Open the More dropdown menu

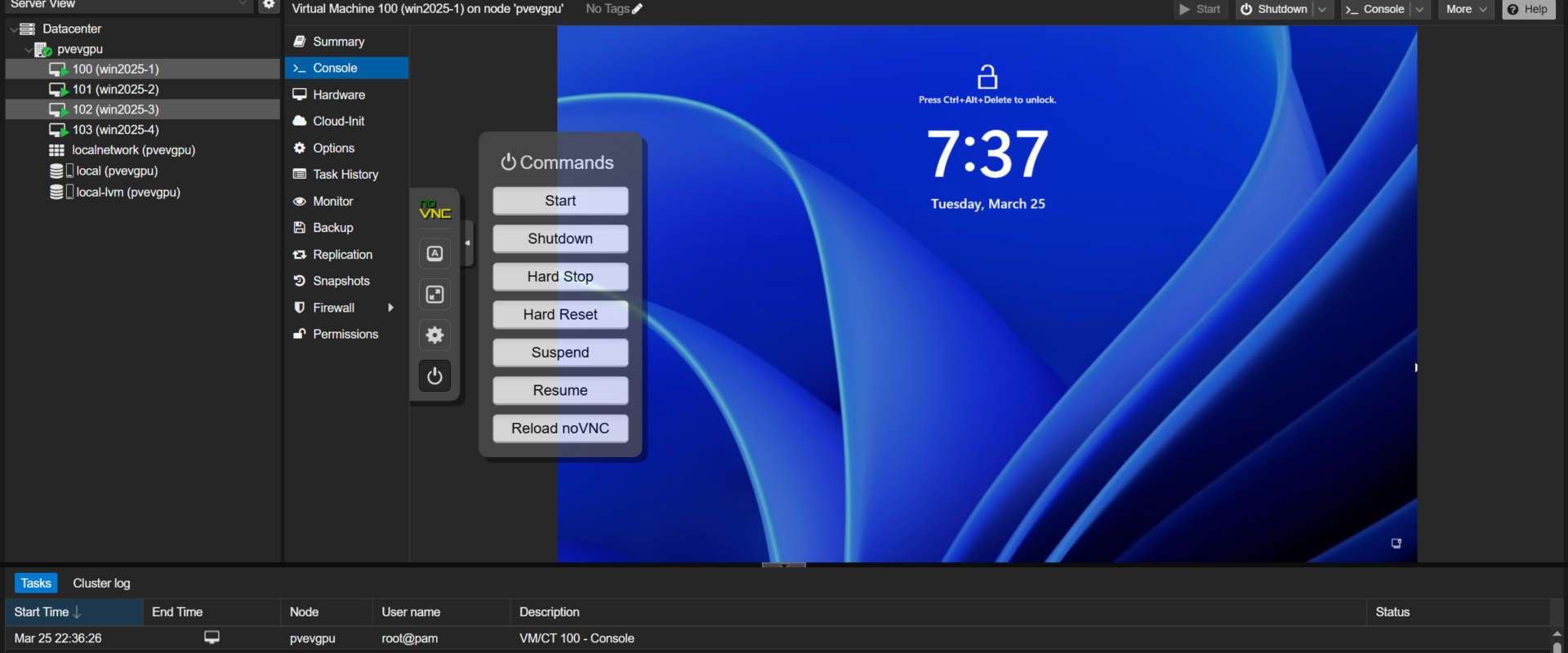tap(1466, 9)
